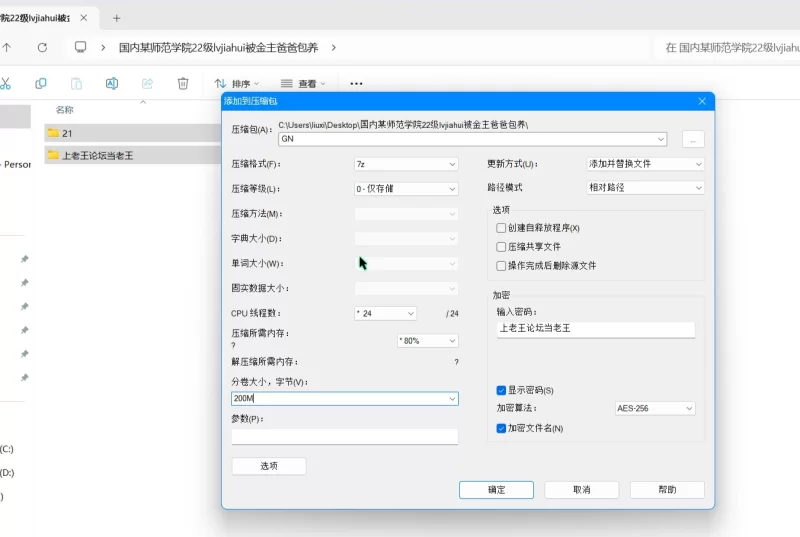Viewport: 800px width, 537px height.
Task: Select the folder named 21
Action: coord(67,133)
